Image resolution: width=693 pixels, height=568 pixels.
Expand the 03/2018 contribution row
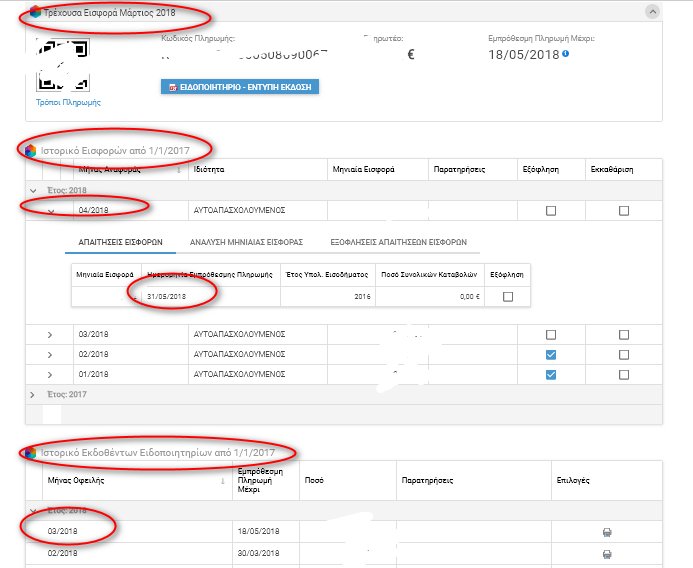pyautogui.click(x=50, y=334)
